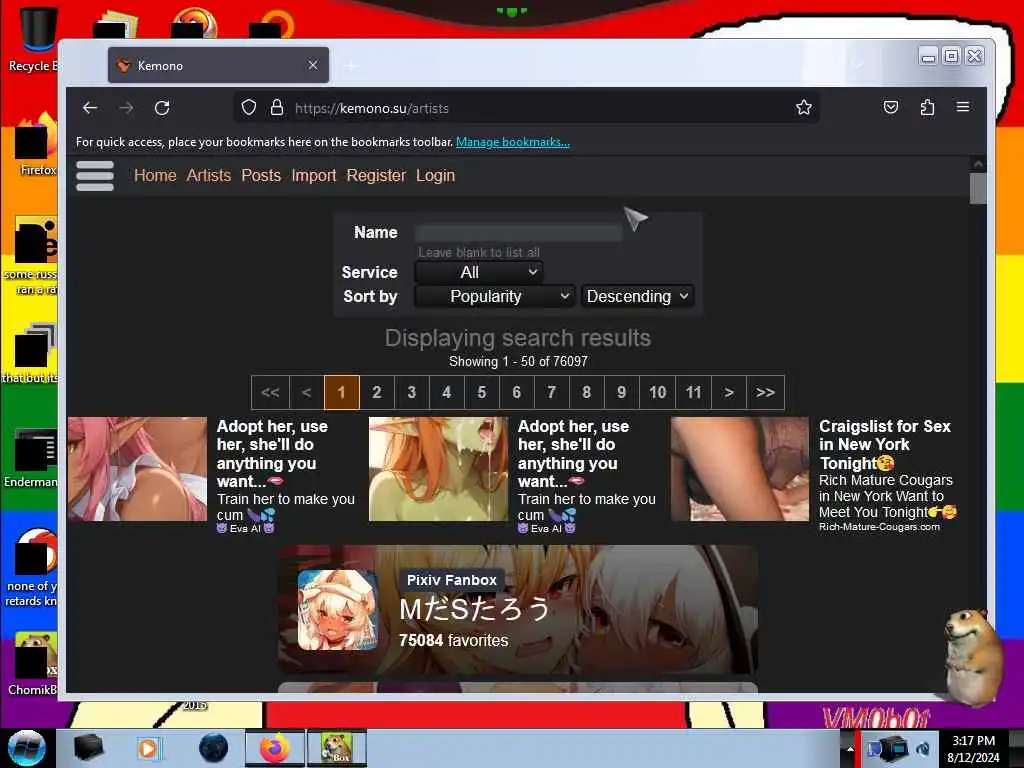Open media player taskbar icon
Viewport: 1024px width, 768px height.
pos(148,748)
